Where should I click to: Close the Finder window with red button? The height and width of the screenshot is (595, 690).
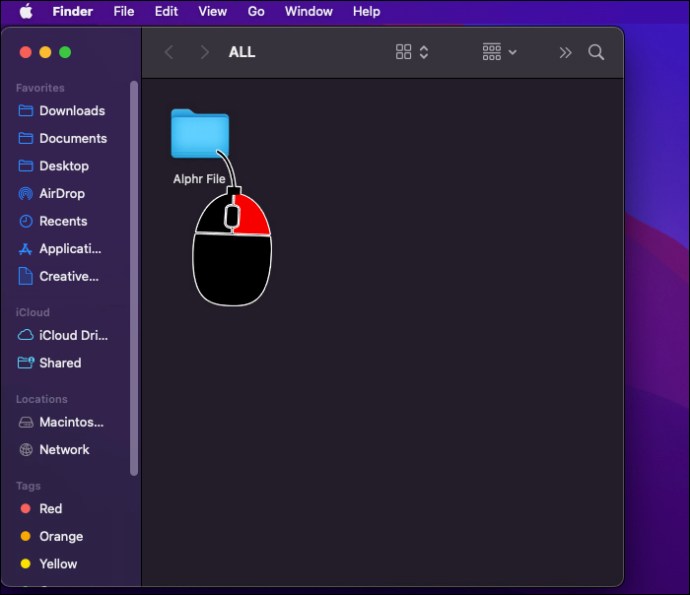click(x=26, y=52)
